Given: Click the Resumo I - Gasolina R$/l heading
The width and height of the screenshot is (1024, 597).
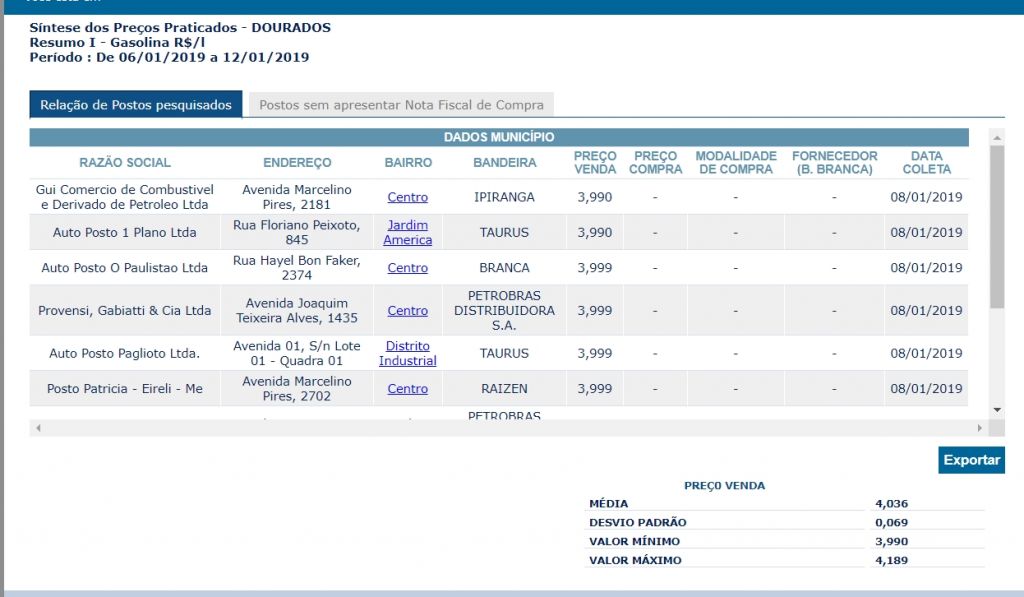Looking at the screenshot, I should pyautogui.click(x=118, y=42).
